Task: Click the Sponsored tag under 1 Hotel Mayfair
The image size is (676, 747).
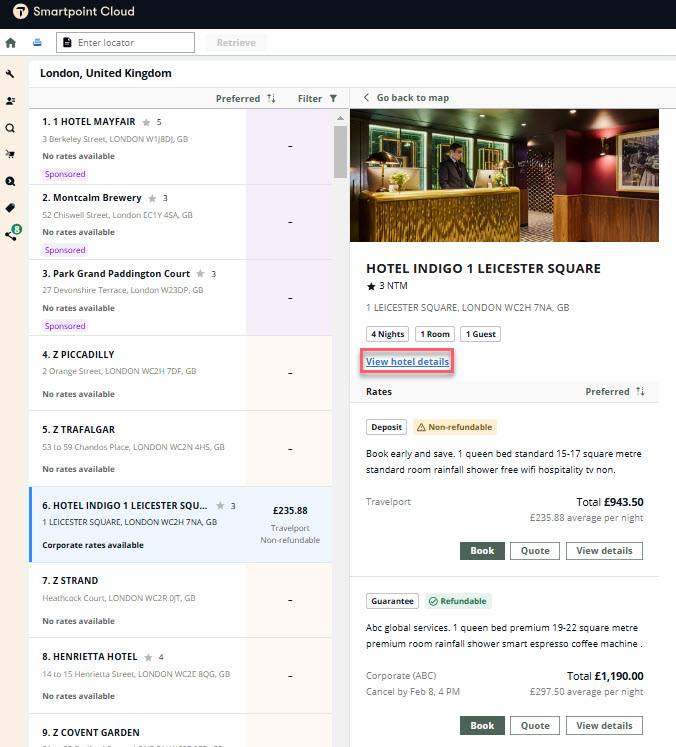Action: pos(65,174)
